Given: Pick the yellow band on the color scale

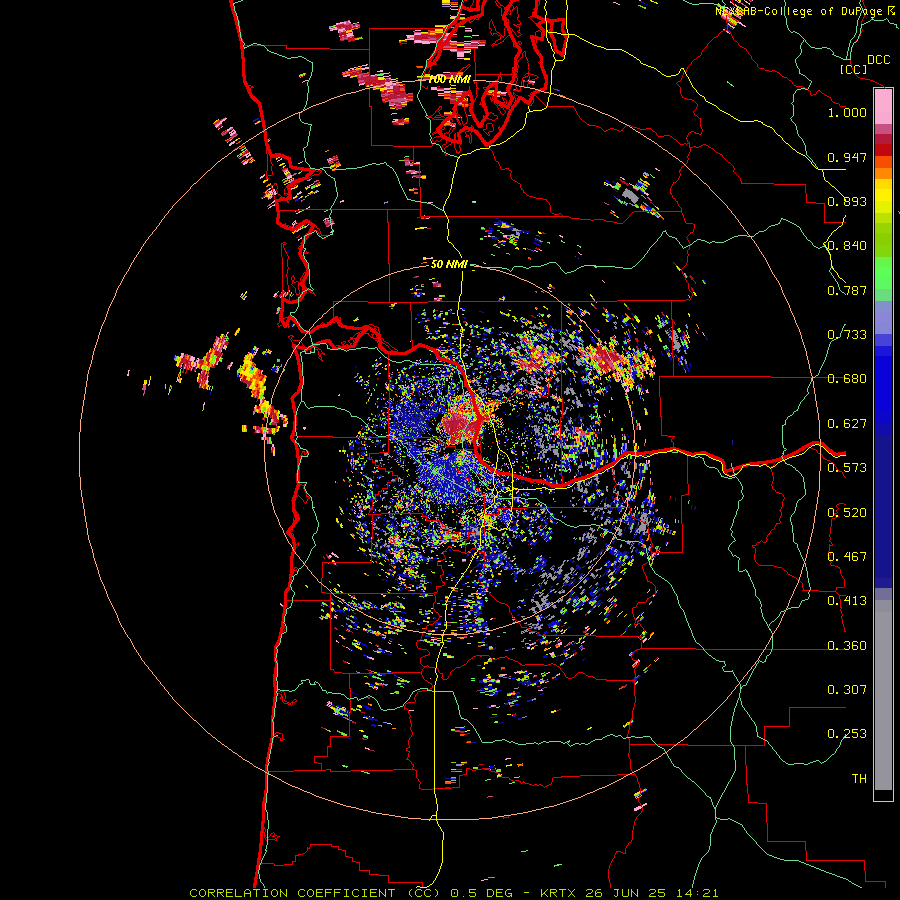Looking at the screenshot, I should (883, 197).
